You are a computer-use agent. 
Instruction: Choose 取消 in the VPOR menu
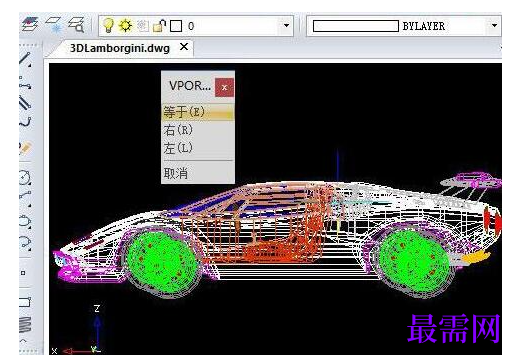(198, 173)
